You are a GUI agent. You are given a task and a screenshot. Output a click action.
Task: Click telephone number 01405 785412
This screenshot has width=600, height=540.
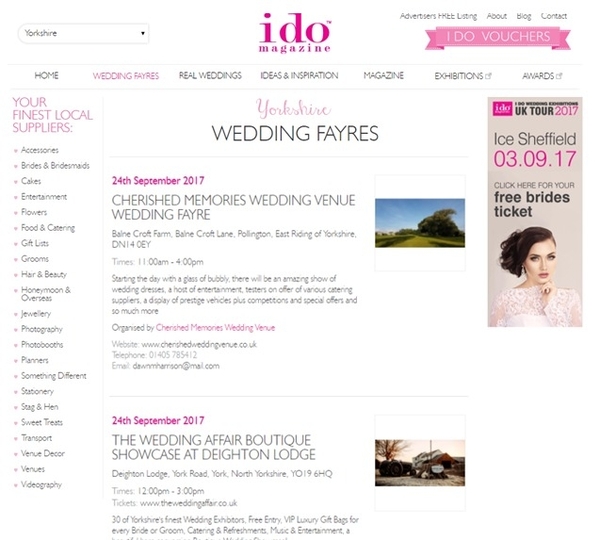(x=173, y=355)
